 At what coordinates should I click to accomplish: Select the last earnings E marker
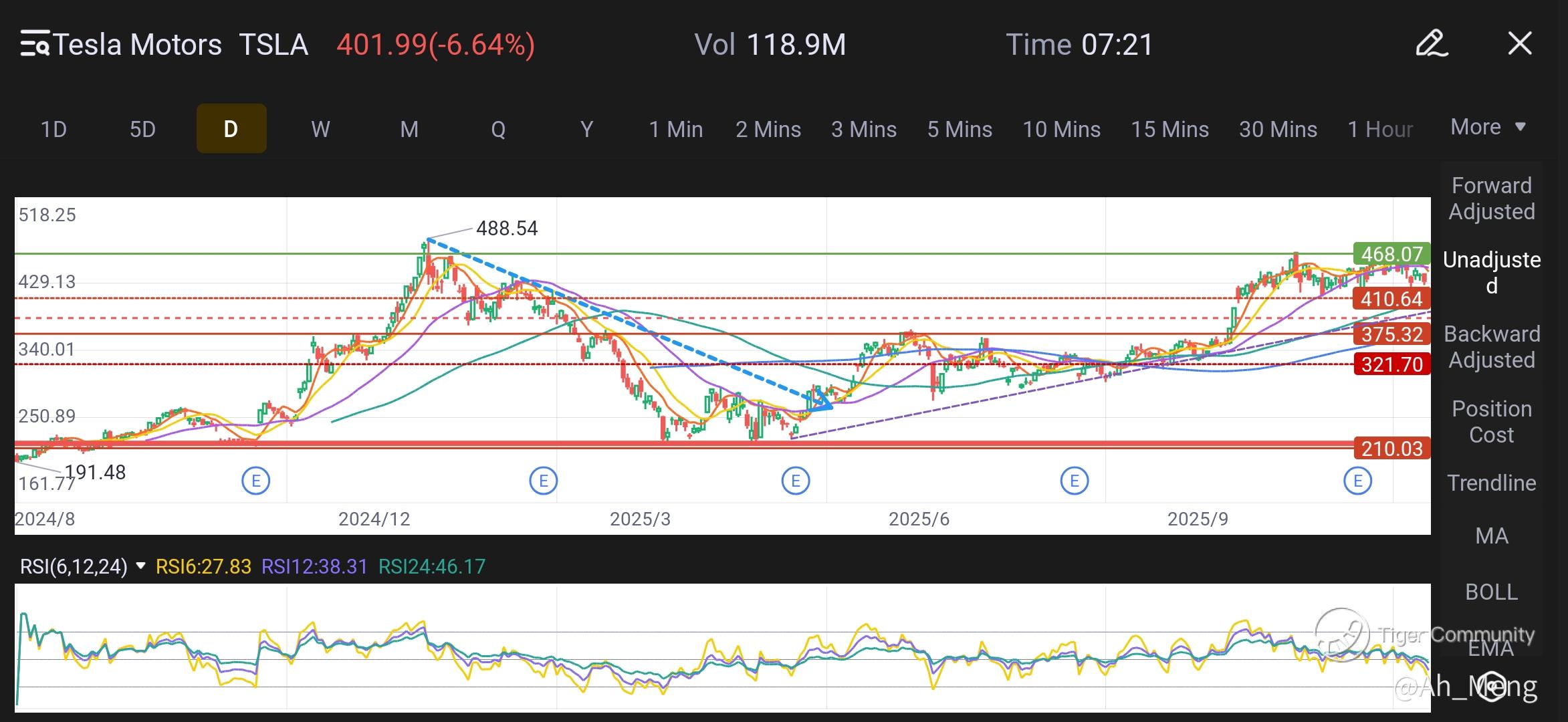pyautogui.click(x=1357, y=481)
